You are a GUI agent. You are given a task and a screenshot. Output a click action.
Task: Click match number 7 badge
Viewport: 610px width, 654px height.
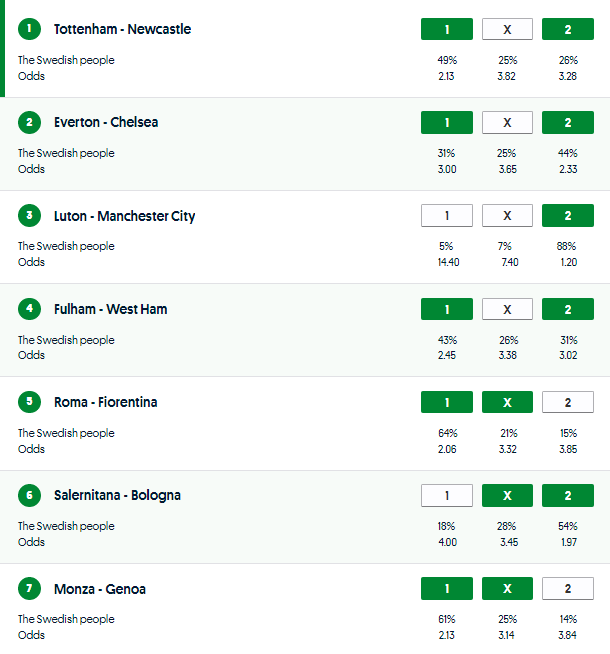pyautogui.click(x=30, y=589)
